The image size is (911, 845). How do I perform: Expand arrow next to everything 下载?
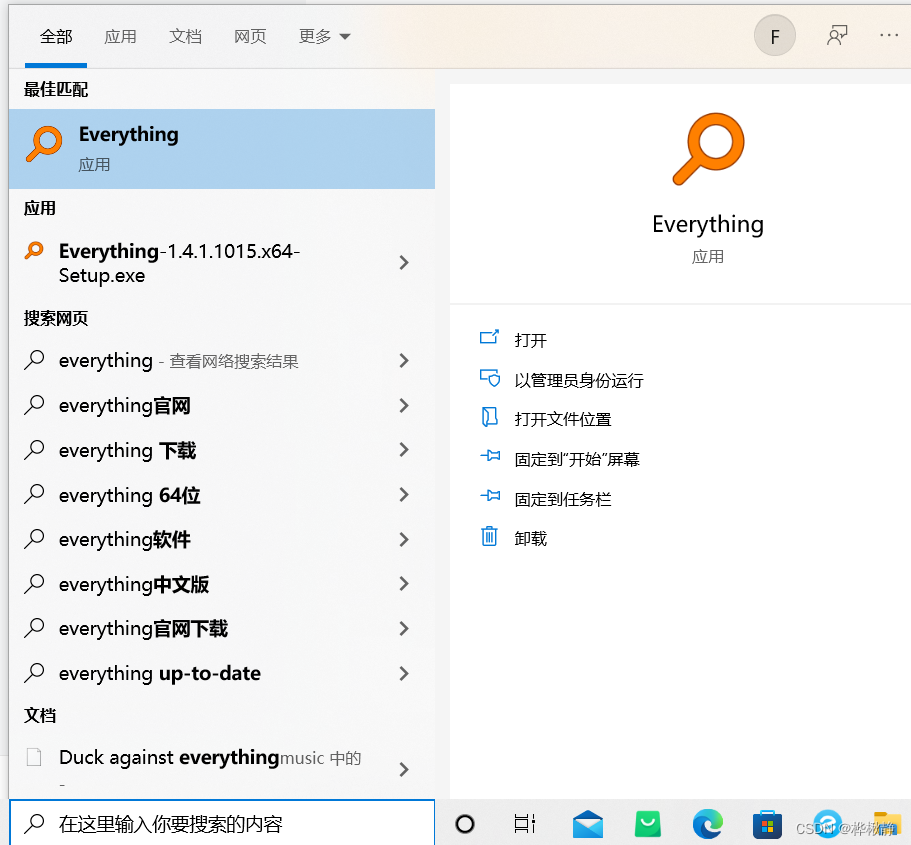[404, 450]
